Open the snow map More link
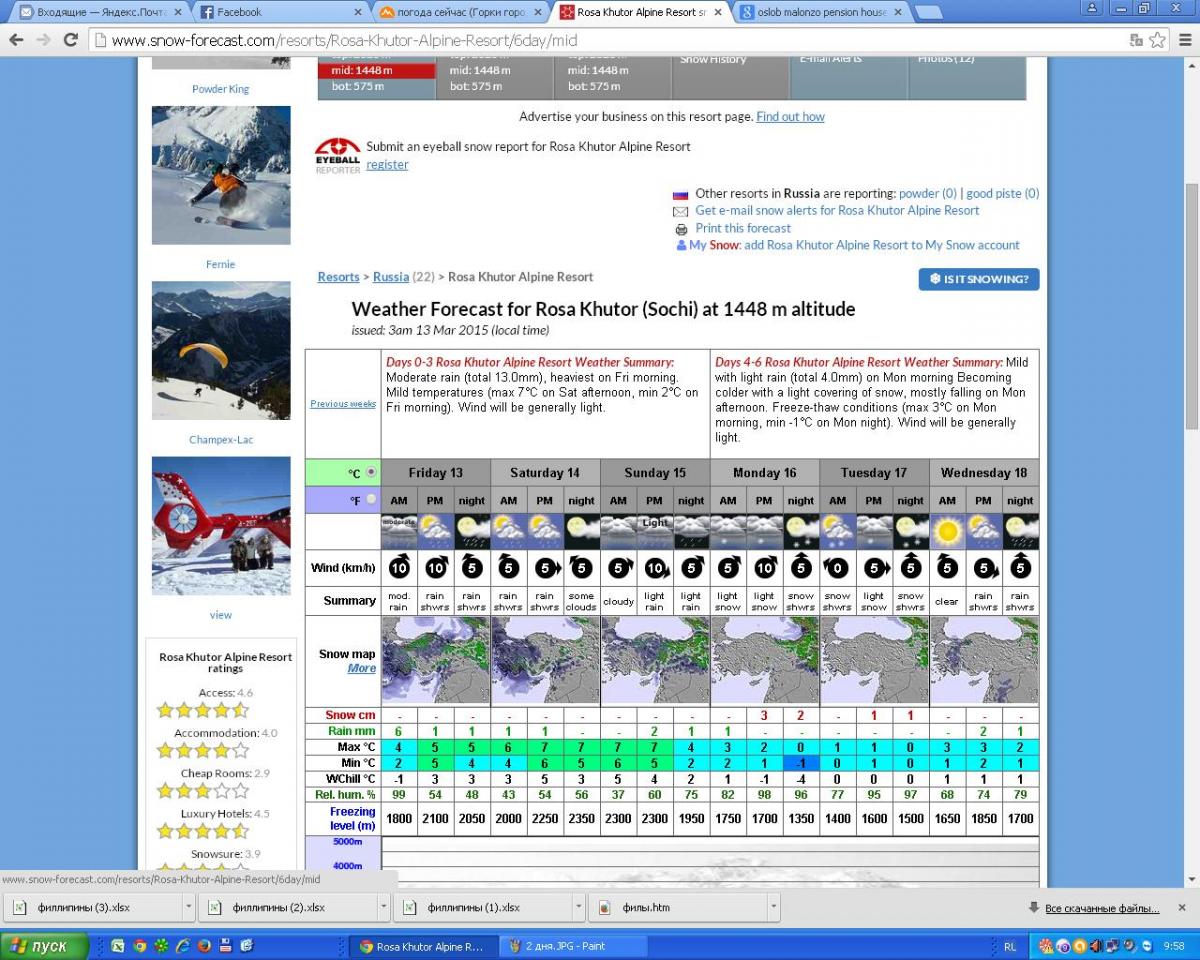This screenshot has height=960, width=1200. point(362,669)
